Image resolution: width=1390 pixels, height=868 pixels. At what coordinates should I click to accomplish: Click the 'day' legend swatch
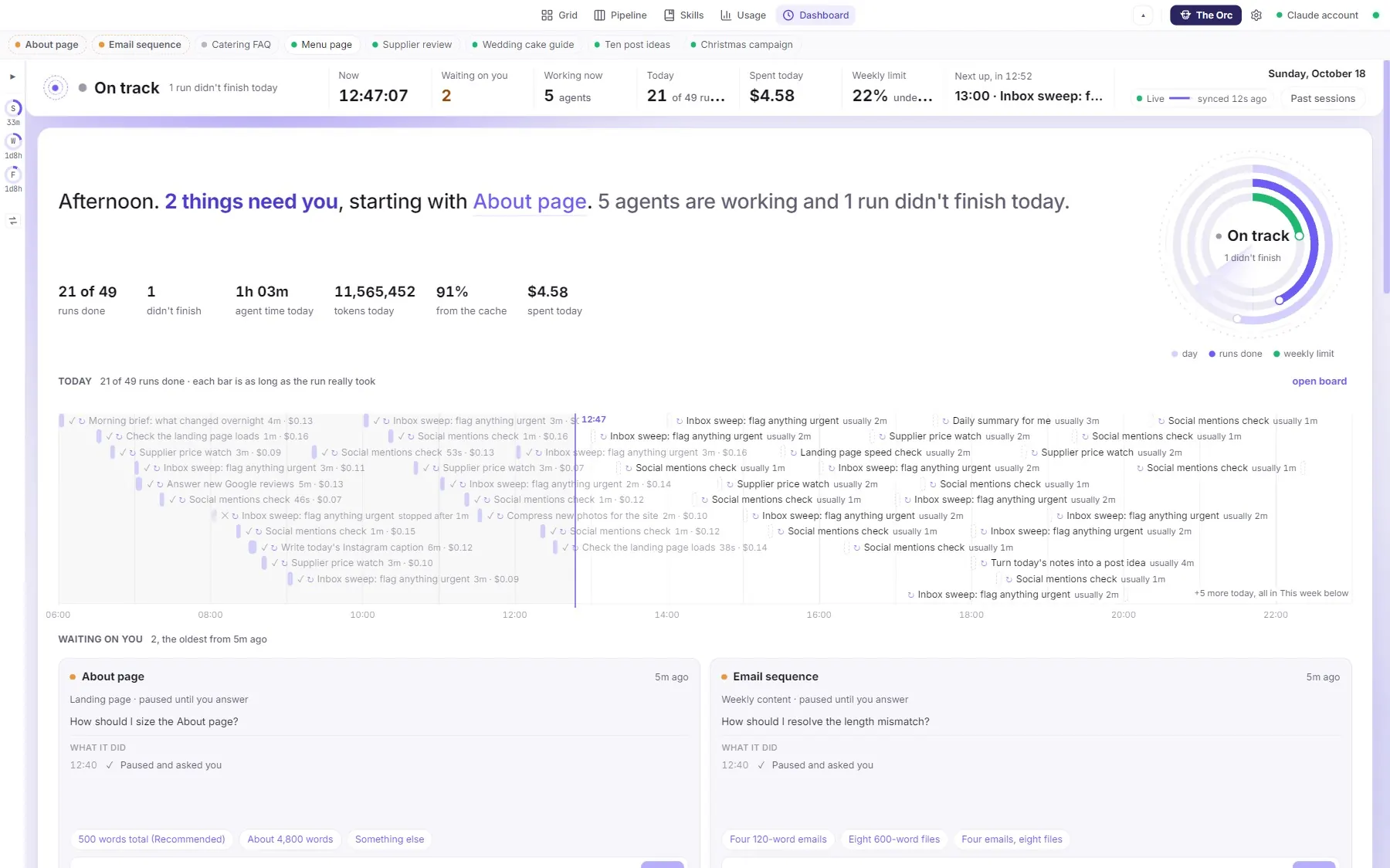click(1175, 354)
